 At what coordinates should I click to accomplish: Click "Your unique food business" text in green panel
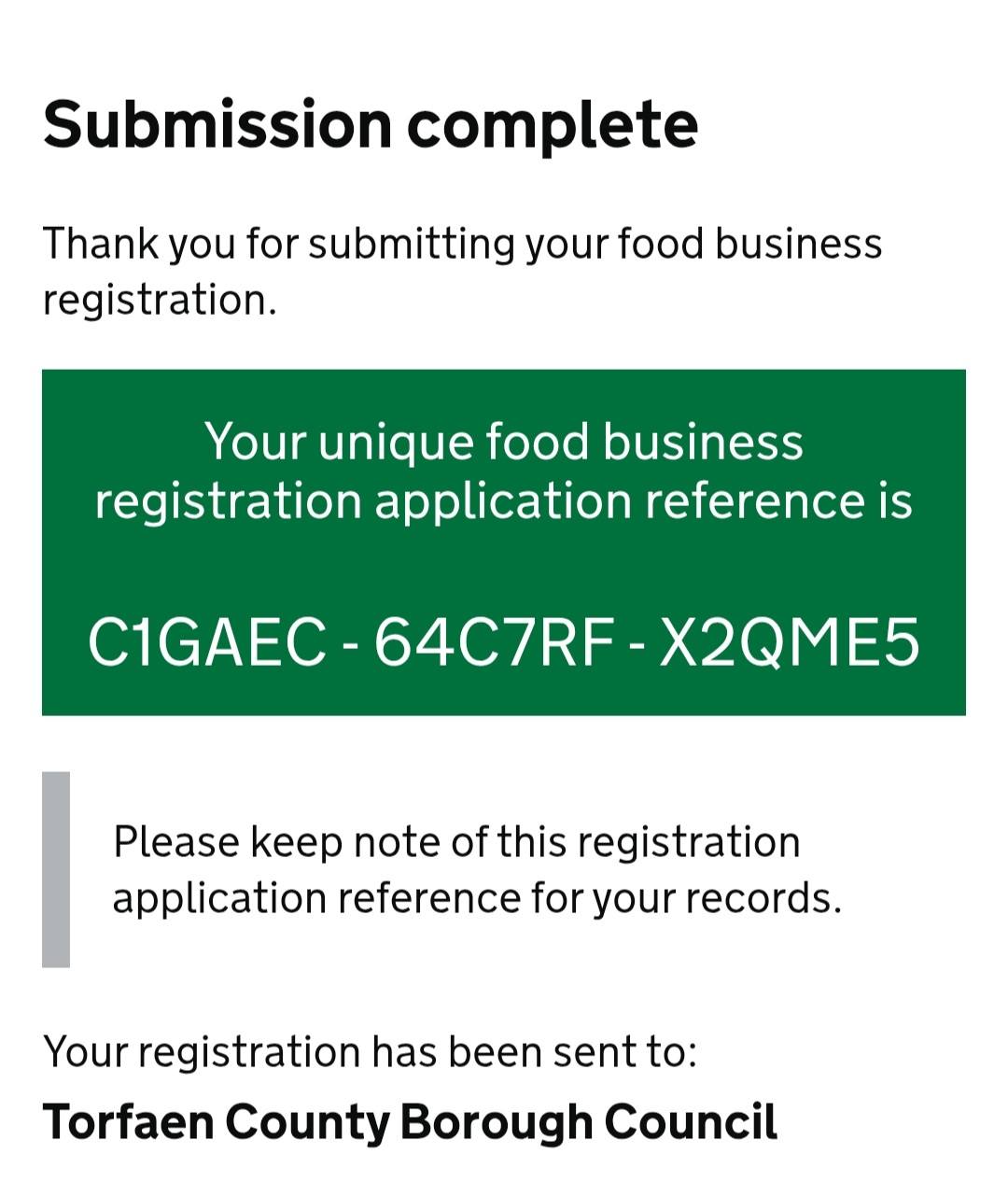503,442
